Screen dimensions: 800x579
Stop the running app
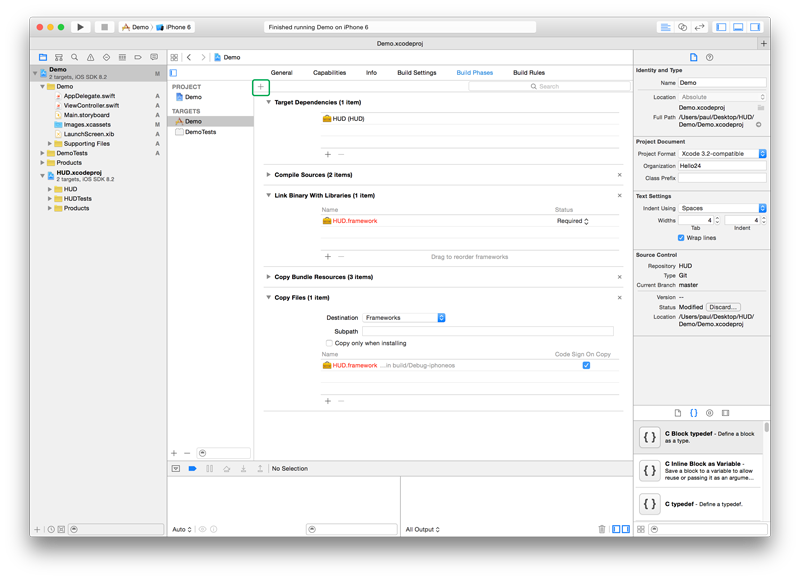click(x=104, y=27)
